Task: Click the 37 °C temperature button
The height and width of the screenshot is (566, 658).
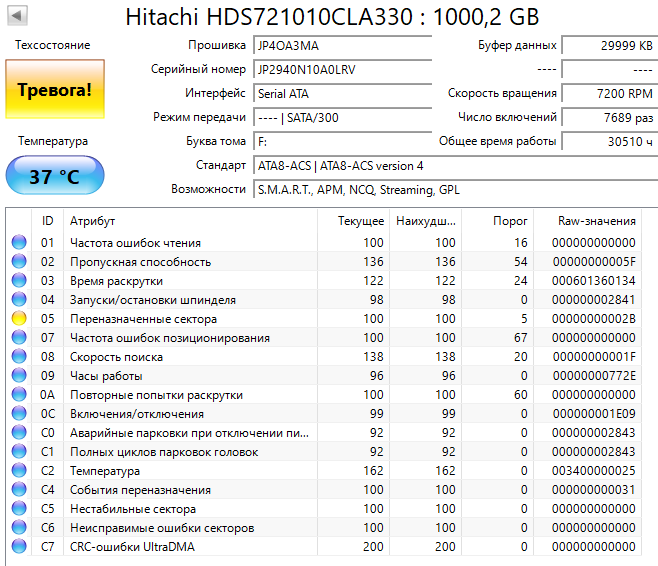Action: pos(55,175)
